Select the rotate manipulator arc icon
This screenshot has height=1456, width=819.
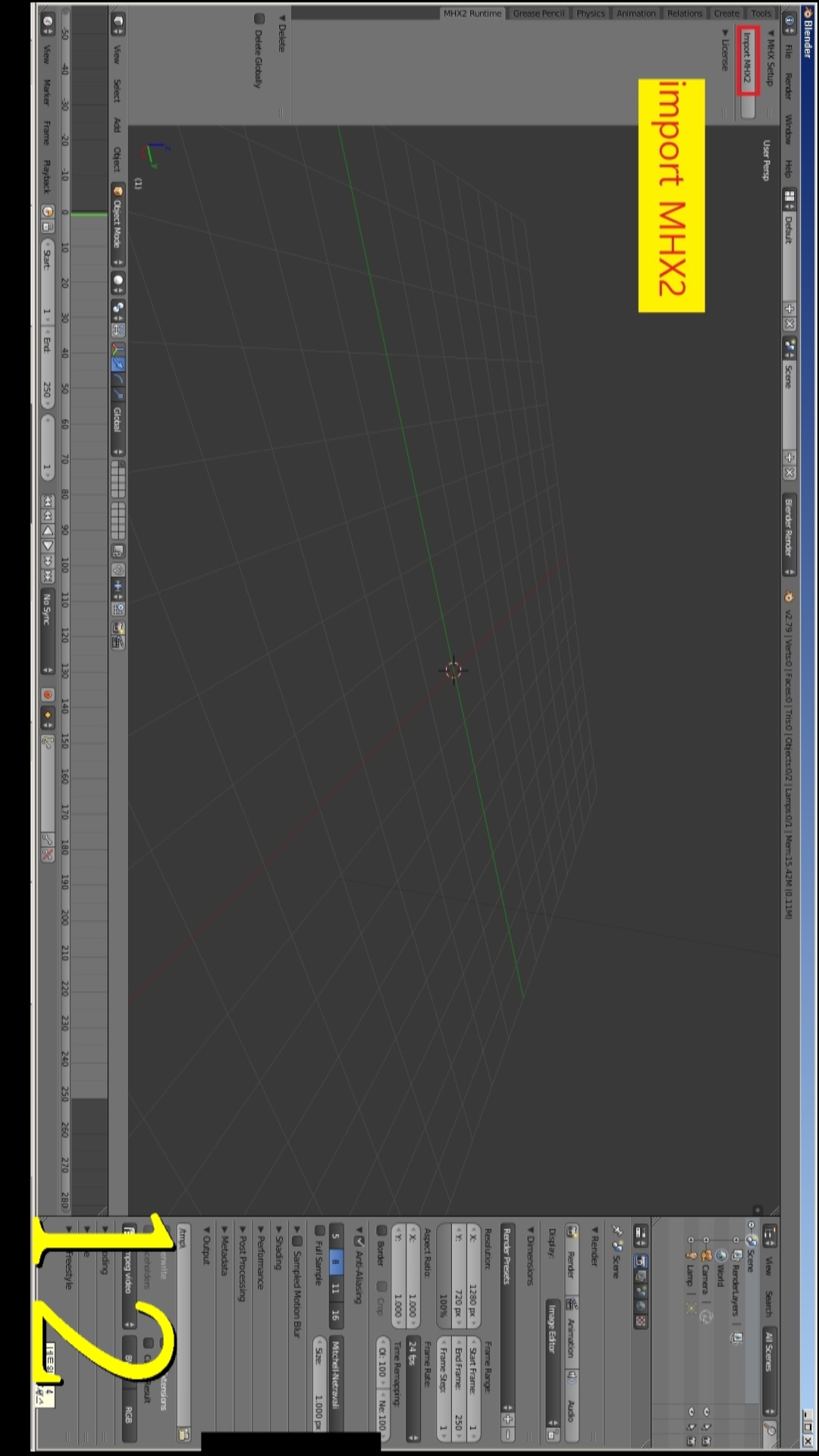118,379
